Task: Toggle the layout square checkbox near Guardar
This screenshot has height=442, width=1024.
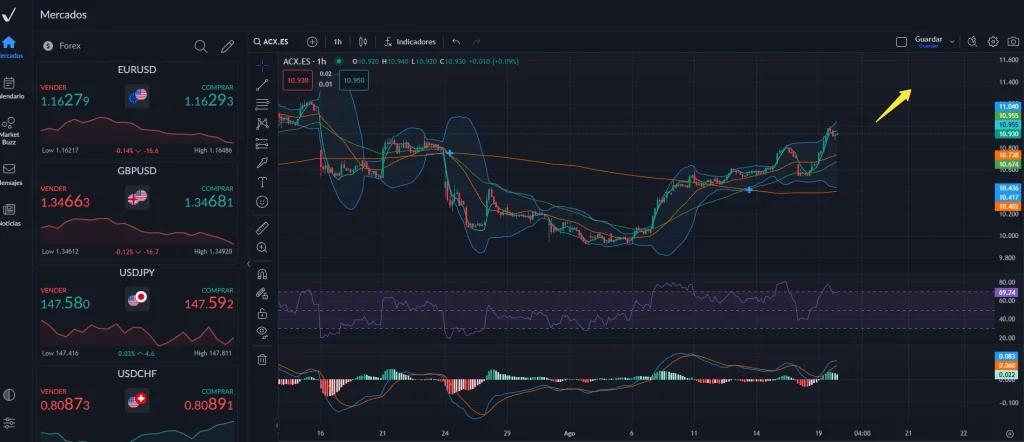Action: click(901, 42)
